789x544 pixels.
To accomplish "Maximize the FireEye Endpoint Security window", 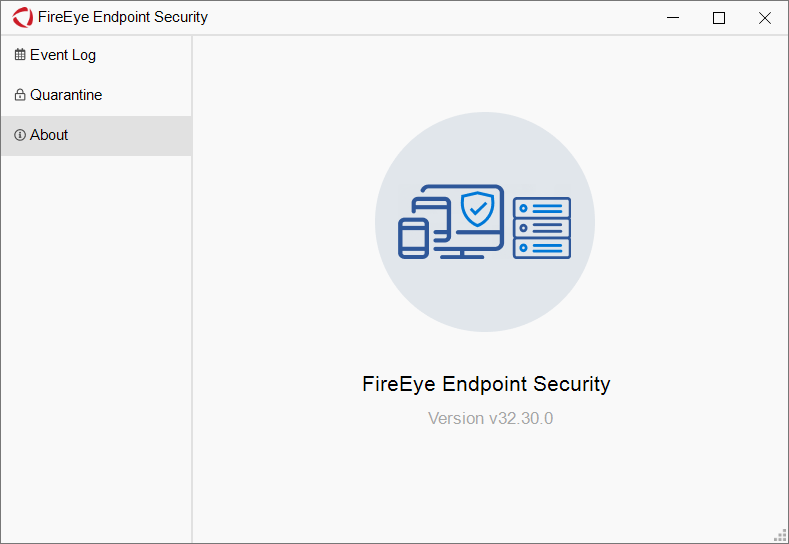I will click(719, 18).
